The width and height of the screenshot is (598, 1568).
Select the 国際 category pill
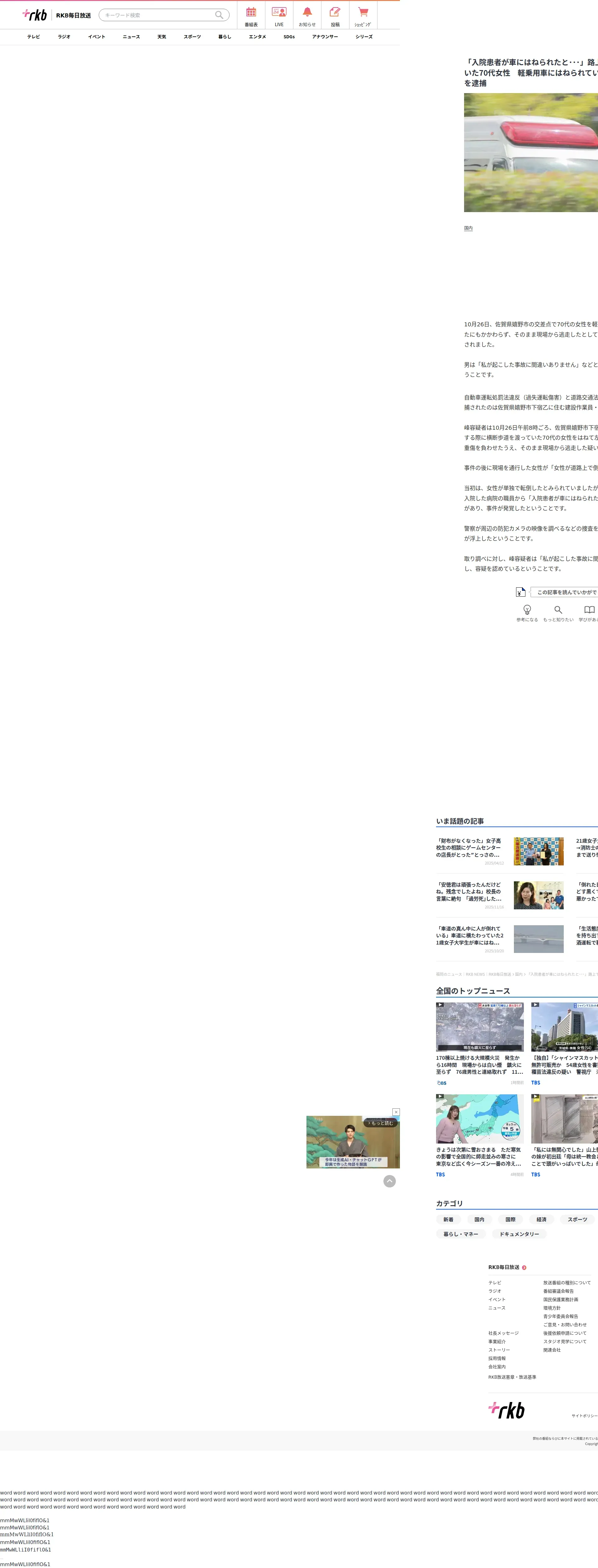point(510,1220)
